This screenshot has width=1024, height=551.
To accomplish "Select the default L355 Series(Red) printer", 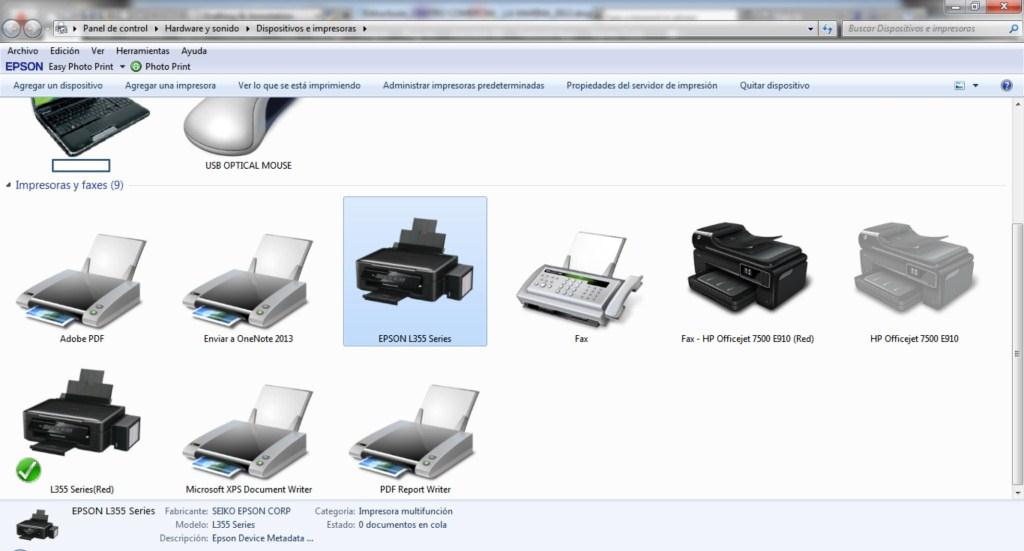I will tap(81, 411).
